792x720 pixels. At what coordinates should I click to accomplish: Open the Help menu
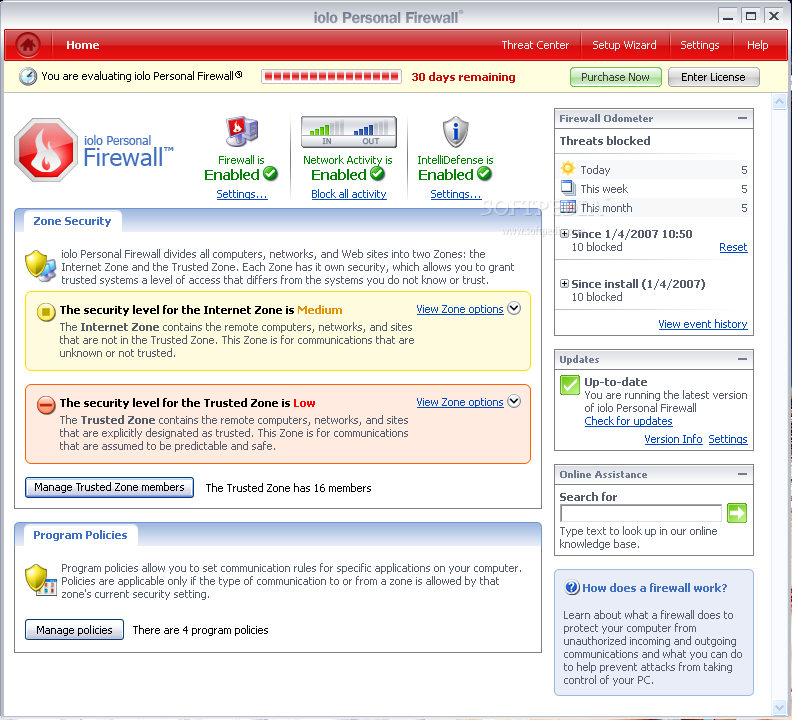[x=758, y=45]
